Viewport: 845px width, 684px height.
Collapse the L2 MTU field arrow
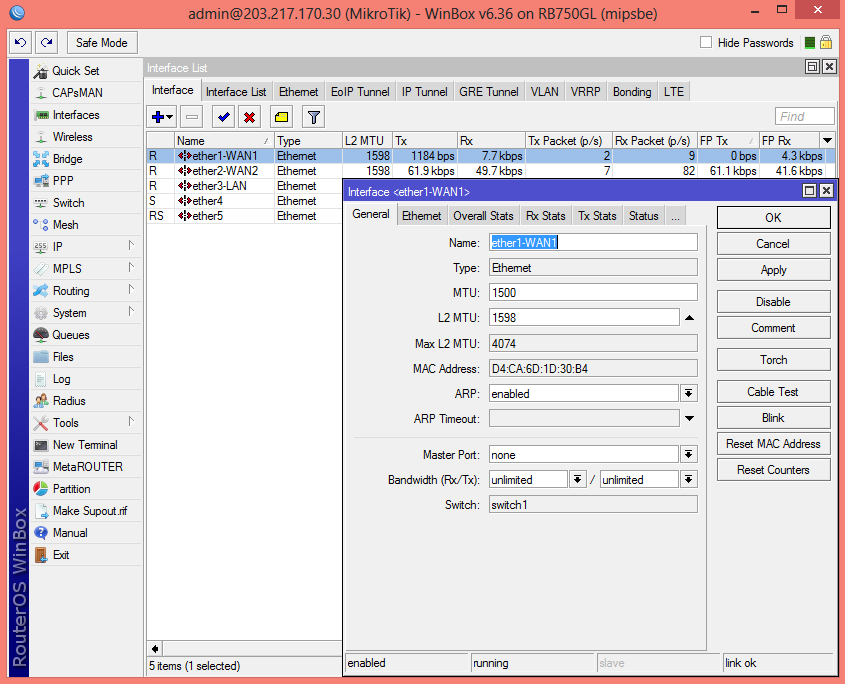tap(689, 318)
